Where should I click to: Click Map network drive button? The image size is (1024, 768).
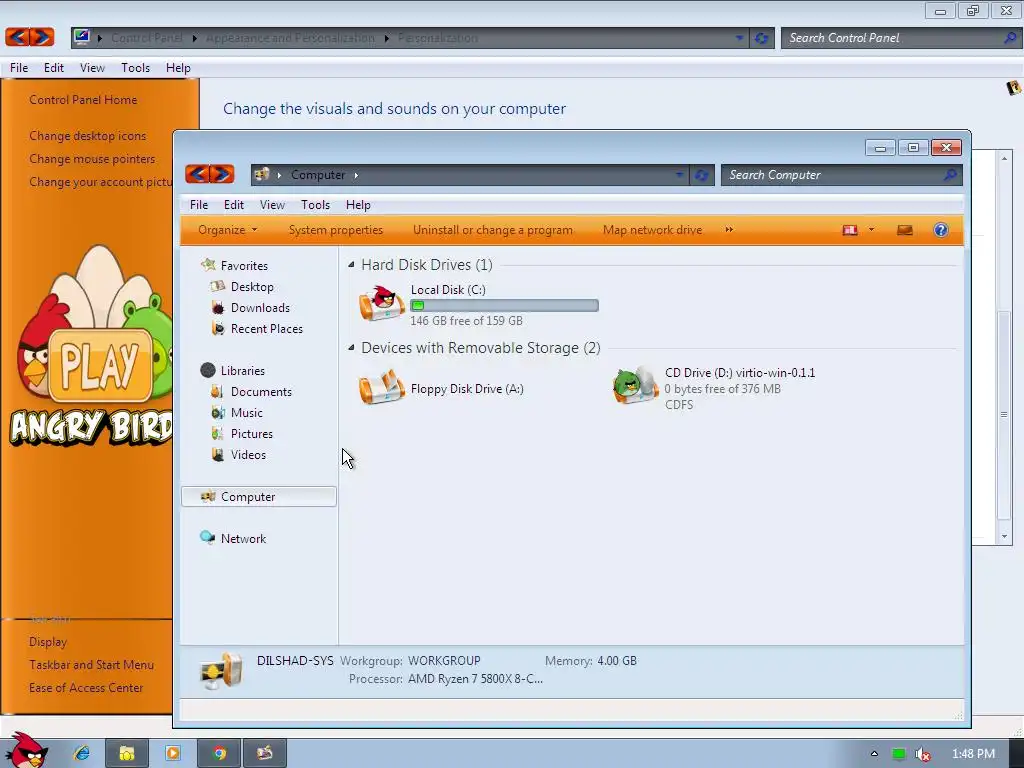pos(652,230)
